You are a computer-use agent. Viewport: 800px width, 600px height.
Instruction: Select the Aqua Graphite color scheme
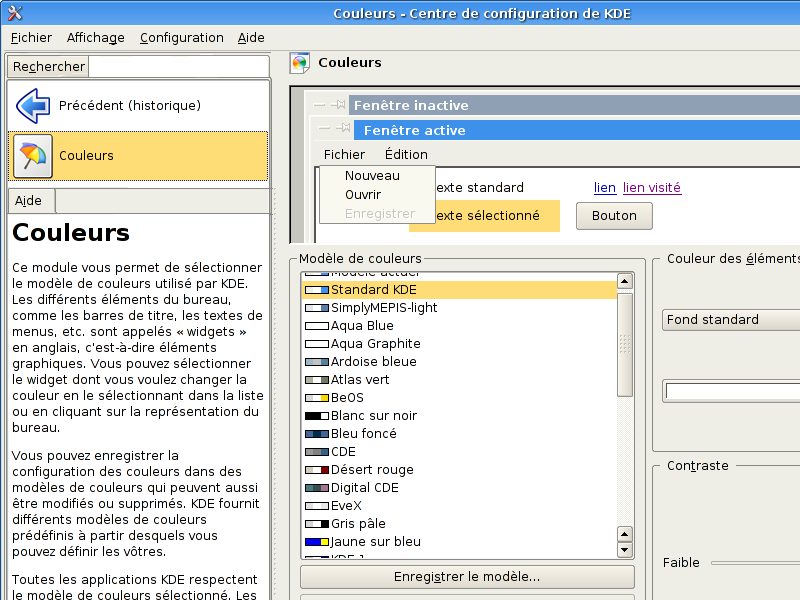coord(460,344)
